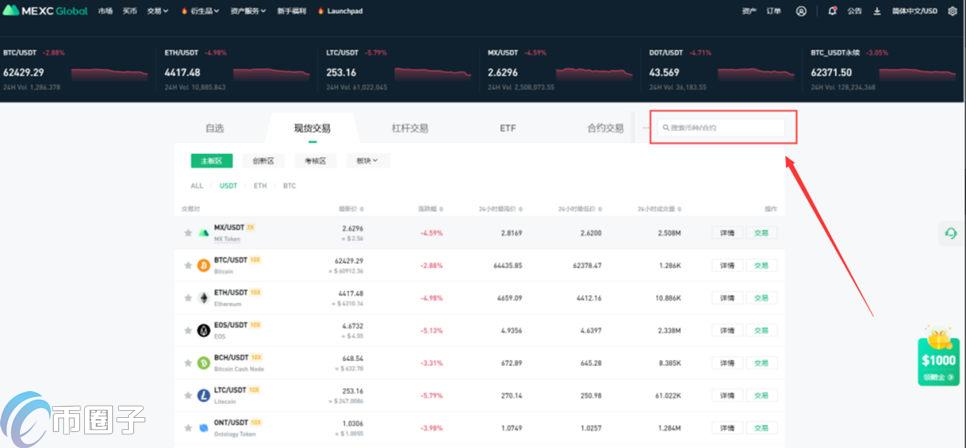Viewport: 966px width, 448px height.
Task: Sort by 24小时最高价 column header
Action: tap(501, 209)
